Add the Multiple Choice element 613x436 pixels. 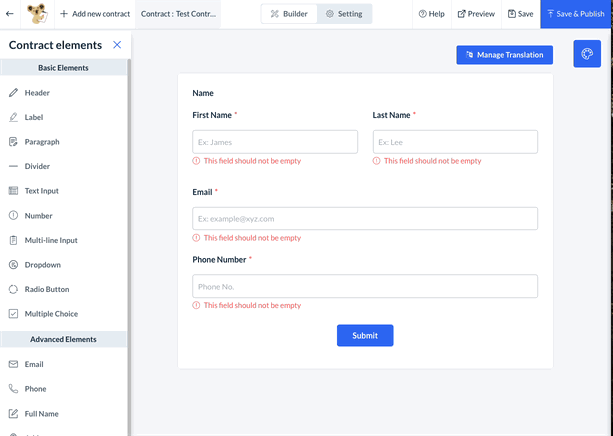pos(50,314)
